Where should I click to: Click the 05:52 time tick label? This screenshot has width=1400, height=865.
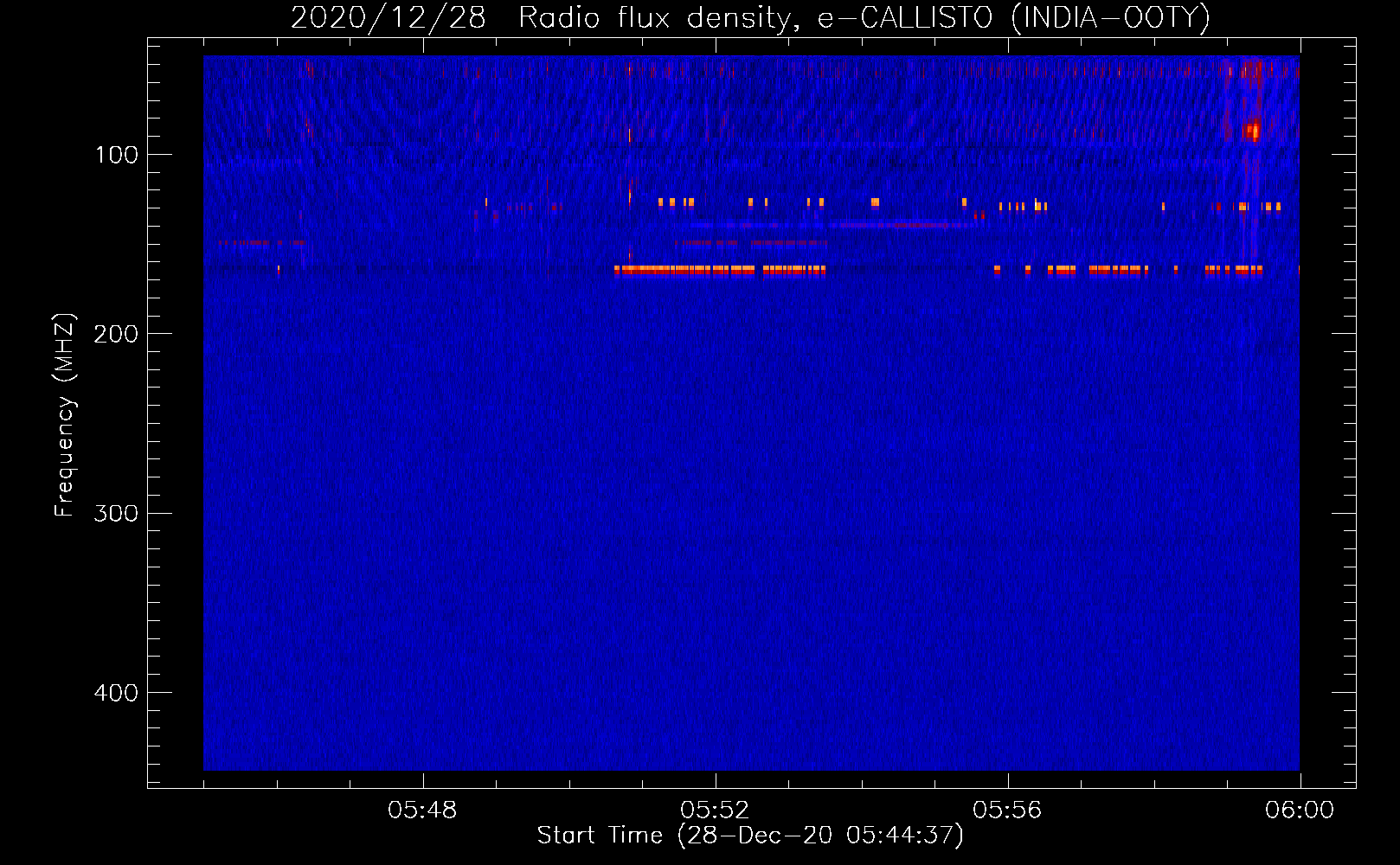pos(715,811)
